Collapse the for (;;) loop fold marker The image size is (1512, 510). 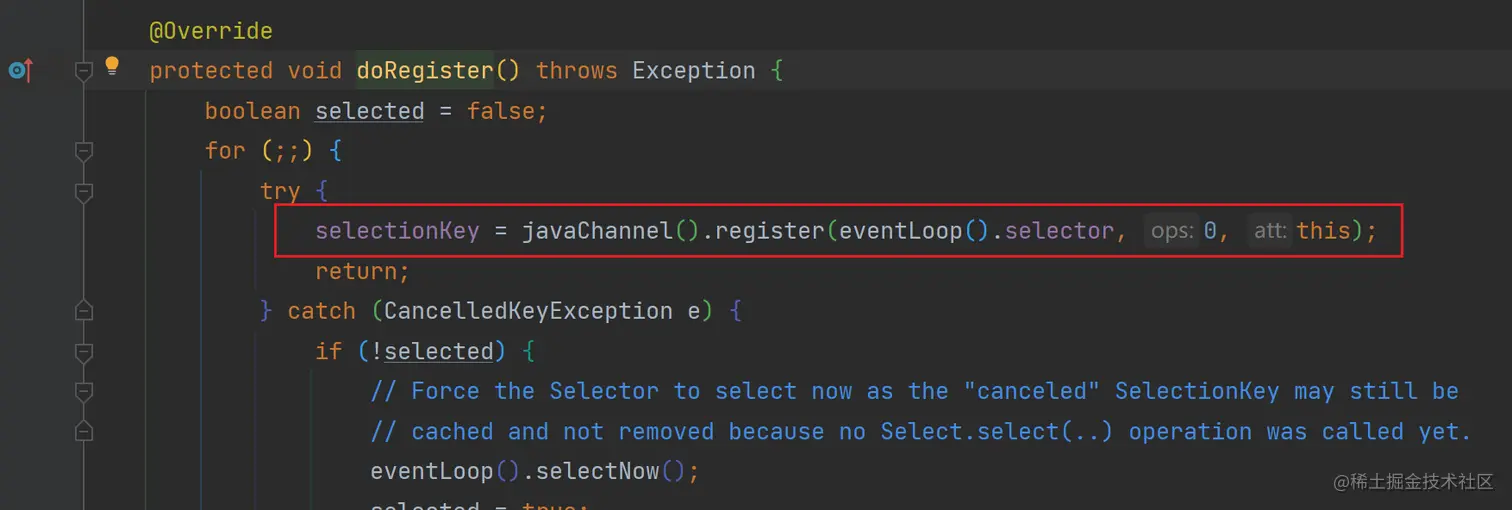click(84, 151)
